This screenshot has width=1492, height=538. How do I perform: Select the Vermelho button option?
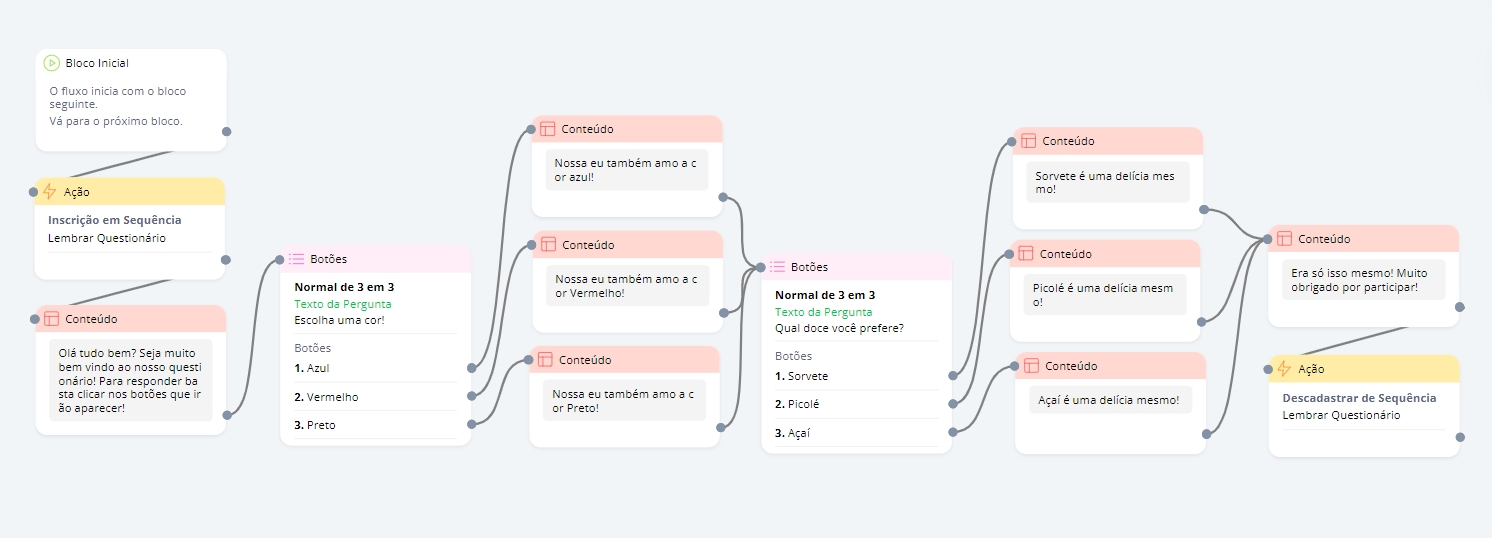(x=332, y=397)
